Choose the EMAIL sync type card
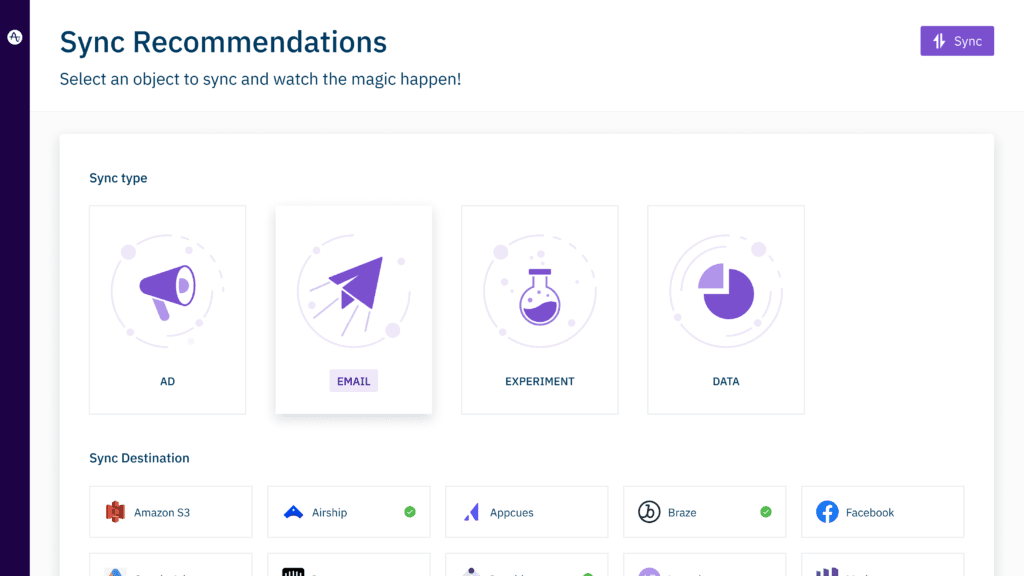The height and width of the screenshot is (576, 1024). 354,310
